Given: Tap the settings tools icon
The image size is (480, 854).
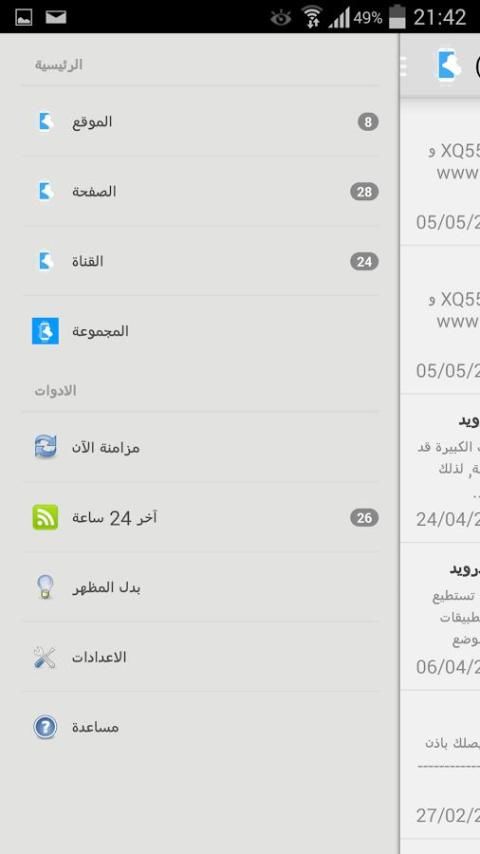Looking at the screenshot, I should [45, 657].
